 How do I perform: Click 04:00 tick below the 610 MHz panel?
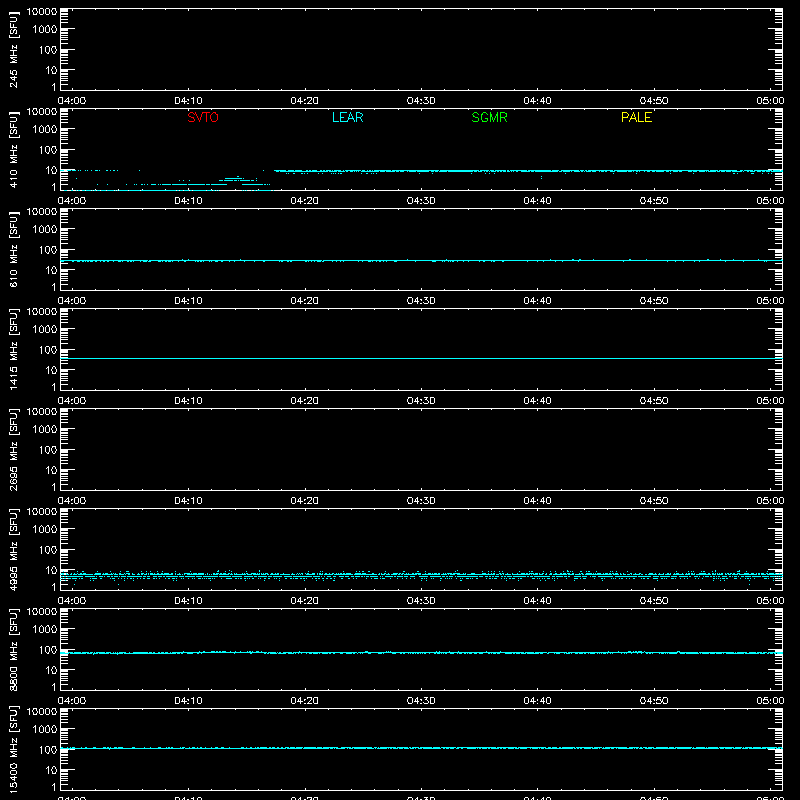tap(72, 301)
